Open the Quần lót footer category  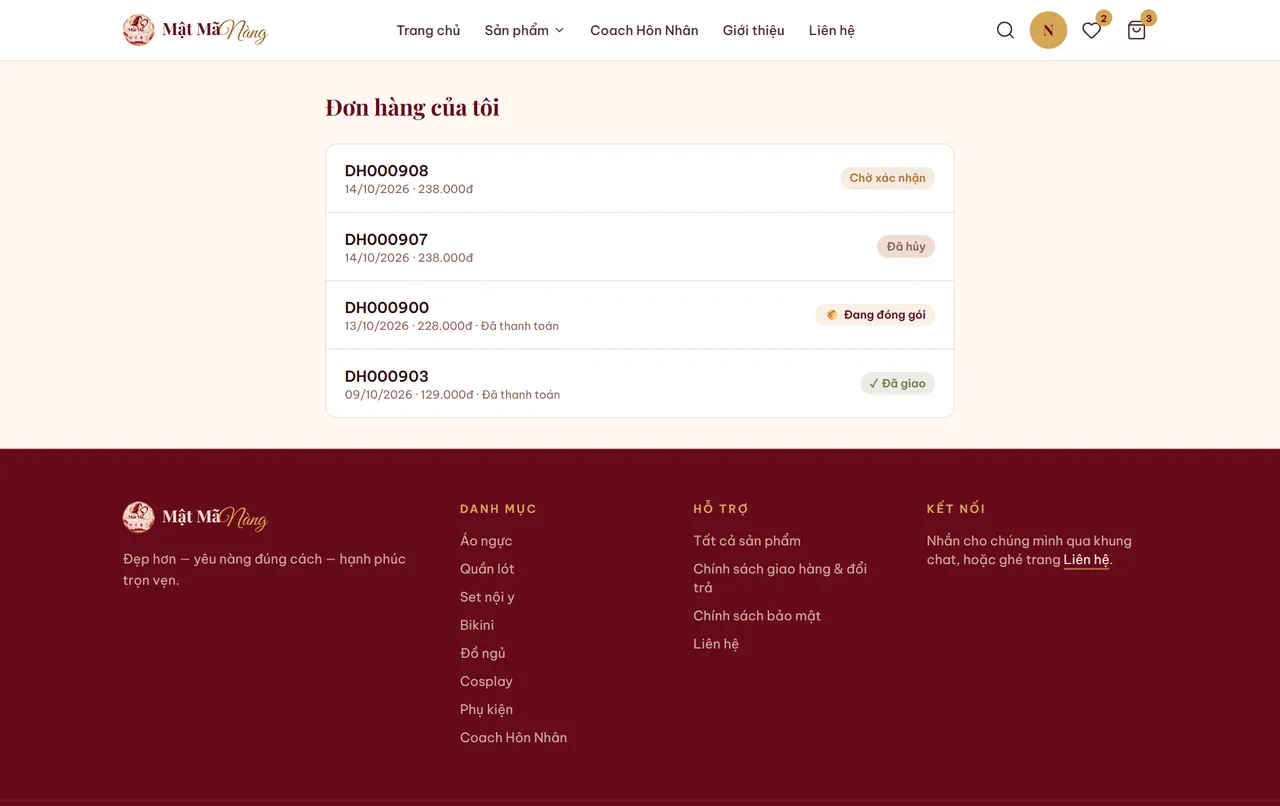click(487, 569)
